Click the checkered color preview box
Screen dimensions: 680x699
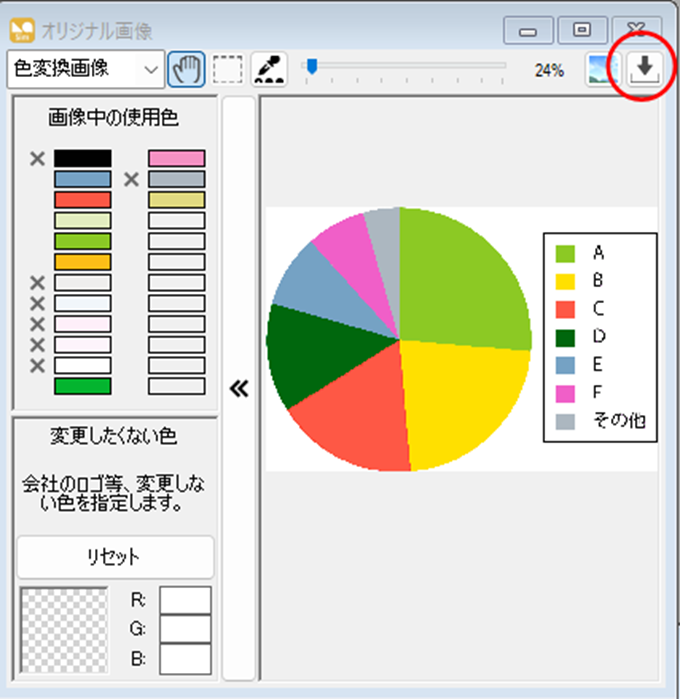(x=64, y=630)
